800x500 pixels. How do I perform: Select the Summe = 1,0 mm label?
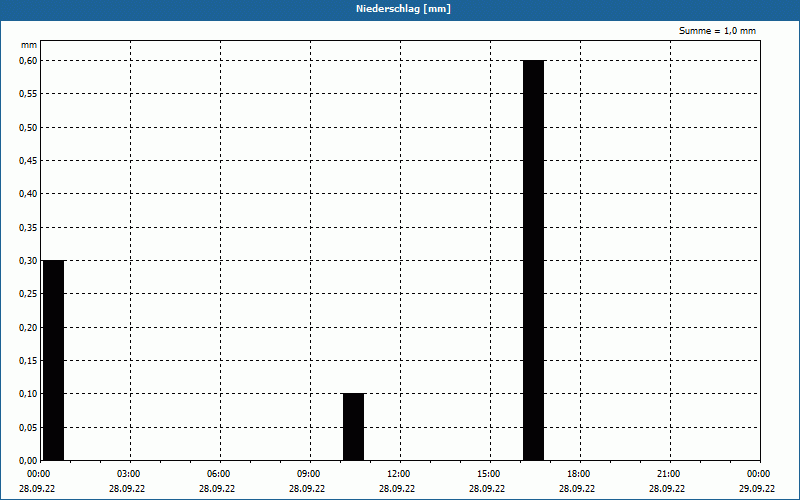[x=717, y=31]
